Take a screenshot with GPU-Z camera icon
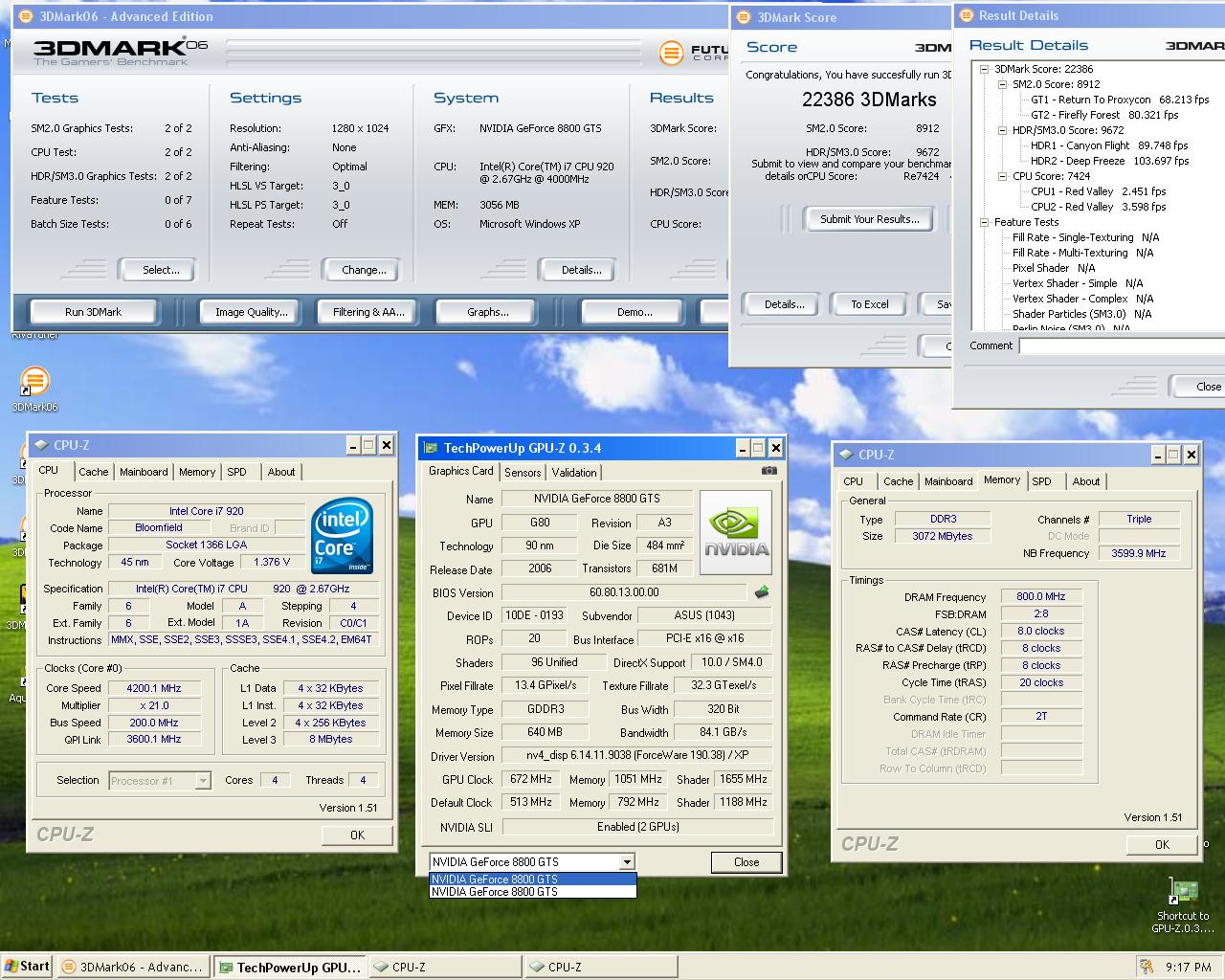 coord(768,471)
